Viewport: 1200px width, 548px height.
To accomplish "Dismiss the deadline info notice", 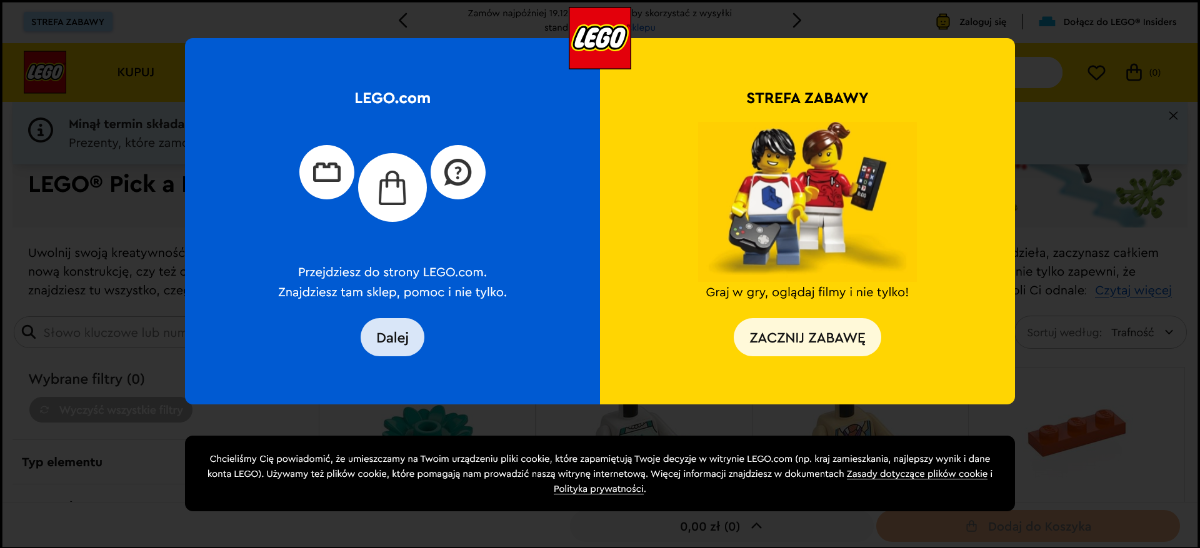I will (1174, 116).
